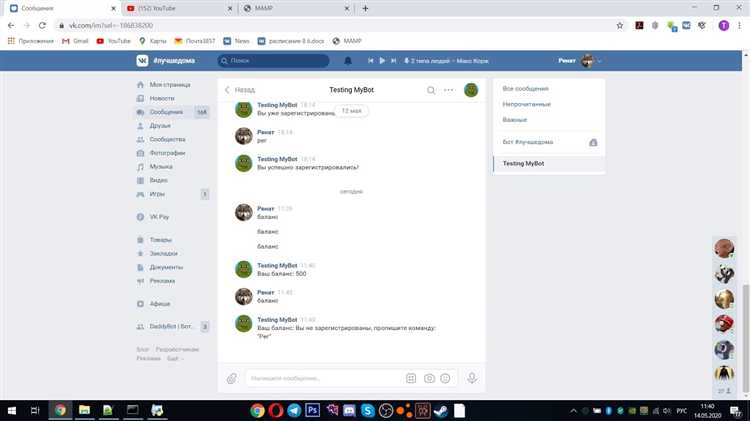Viewport: 750px width, 421px height.
Task: Open the Chrome three-dot menu
Action: [x=739, y=25]
